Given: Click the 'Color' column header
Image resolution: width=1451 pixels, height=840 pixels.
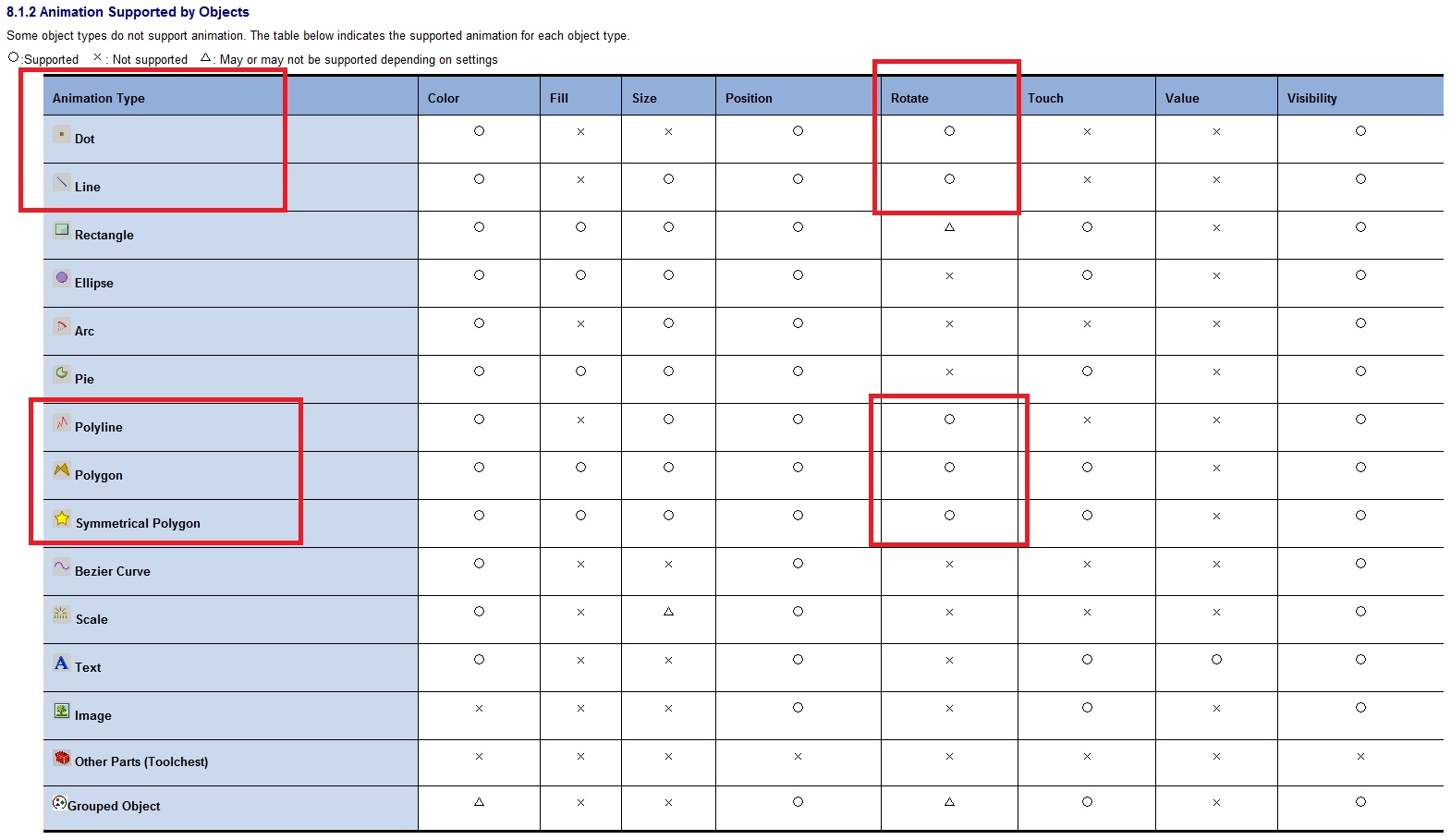Looking at the screenshot, I should point(444,98).
